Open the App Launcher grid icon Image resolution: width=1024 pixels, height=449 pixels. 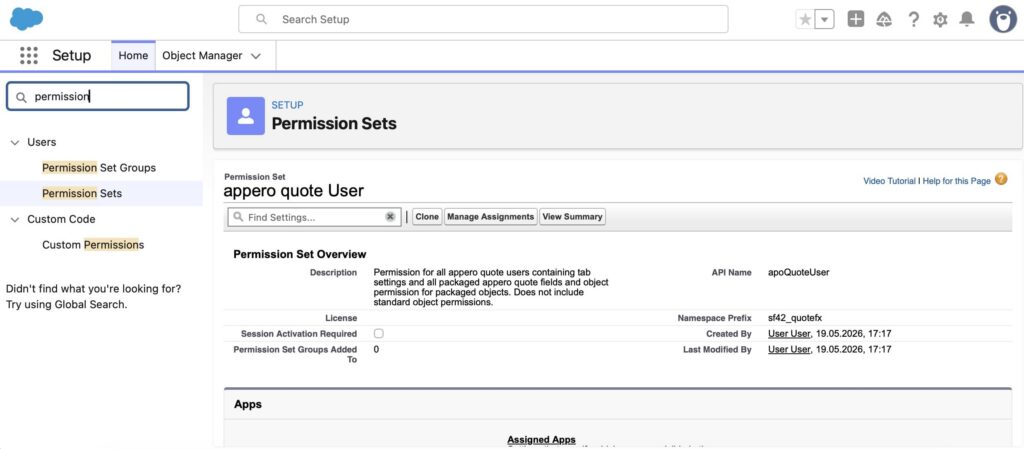pyautogui.click(x=29, y=55)
